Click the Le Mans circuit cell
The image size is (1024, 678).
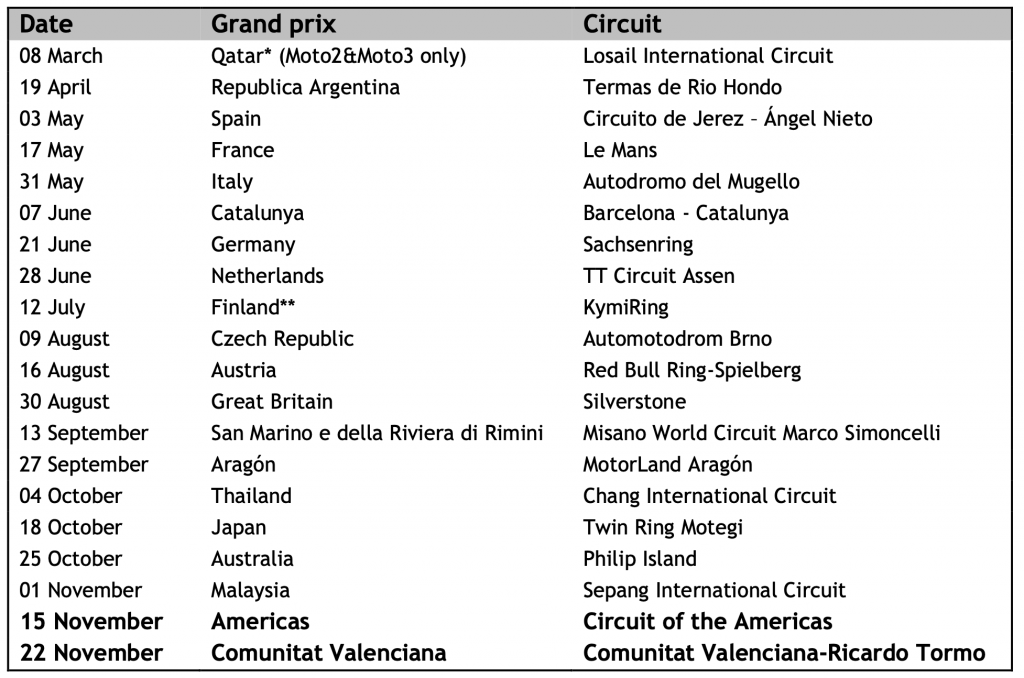tap(620, 150)
